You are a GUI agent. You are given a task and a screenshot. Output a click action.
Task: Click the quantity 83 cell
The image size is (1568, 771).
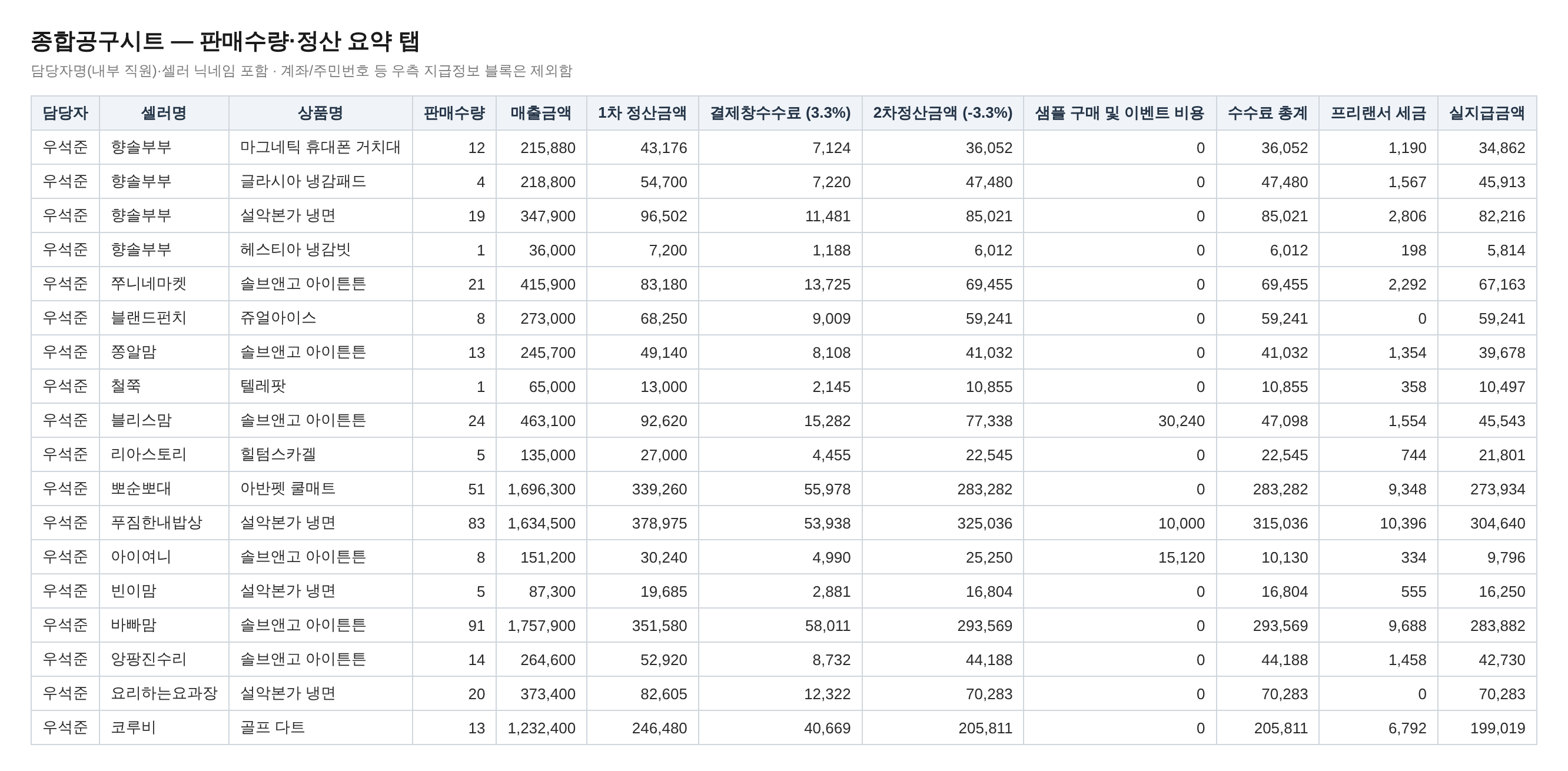point(454,523)
